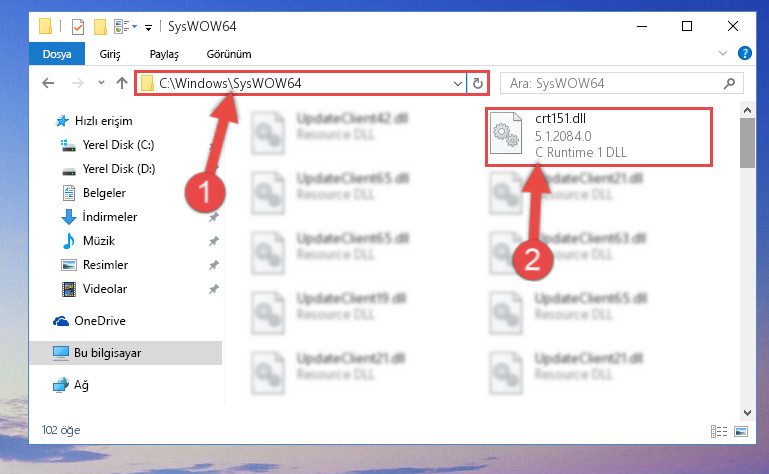This screenshot has width=769, height=474.
Task: Select OneDrive in the navigation pane
Action: [100, 321]
